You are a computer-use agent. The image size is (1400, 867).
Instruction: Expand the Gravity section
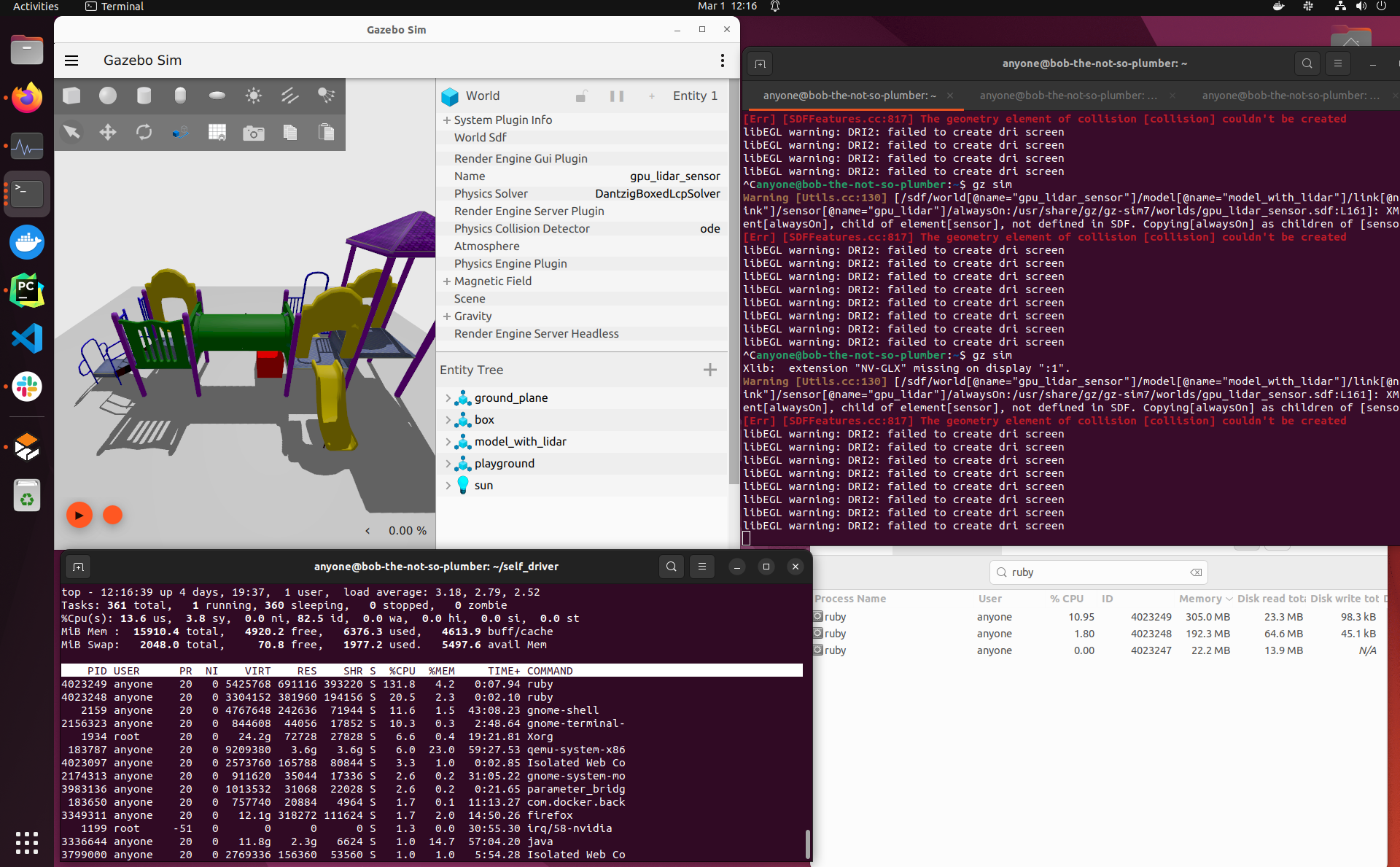point(446,316)
